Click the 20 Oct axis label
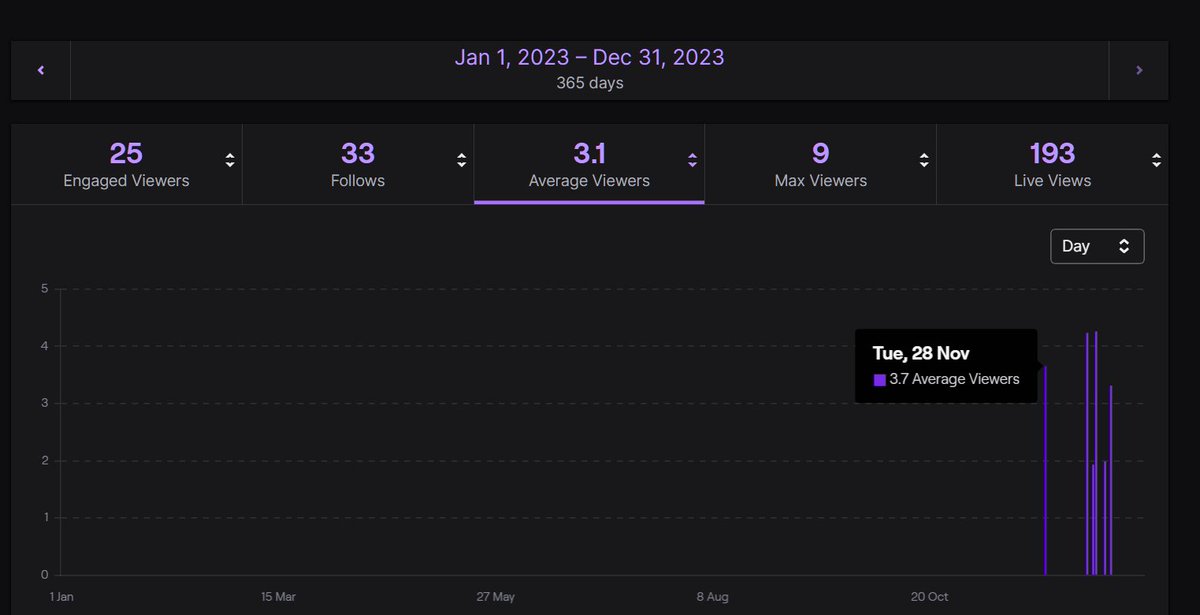 coord(928,596)
